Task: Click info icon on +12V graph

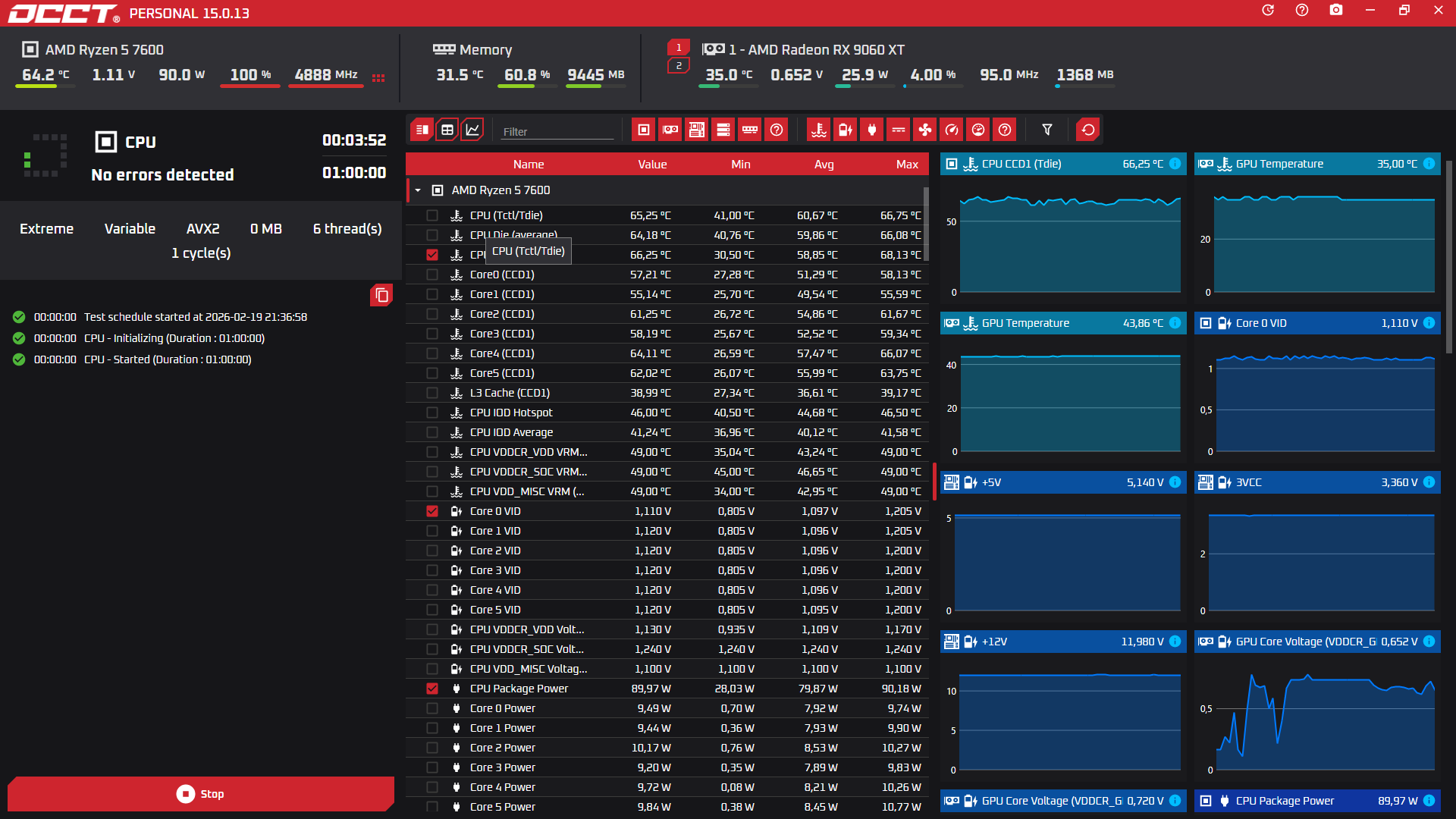Action: tap(1175, 642)
